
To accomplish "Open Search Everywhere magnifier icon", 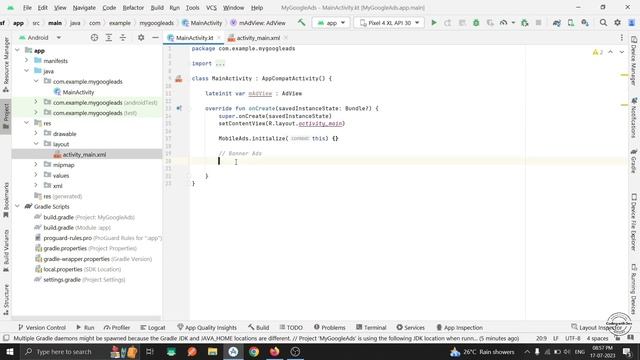I will coord(603,23).
